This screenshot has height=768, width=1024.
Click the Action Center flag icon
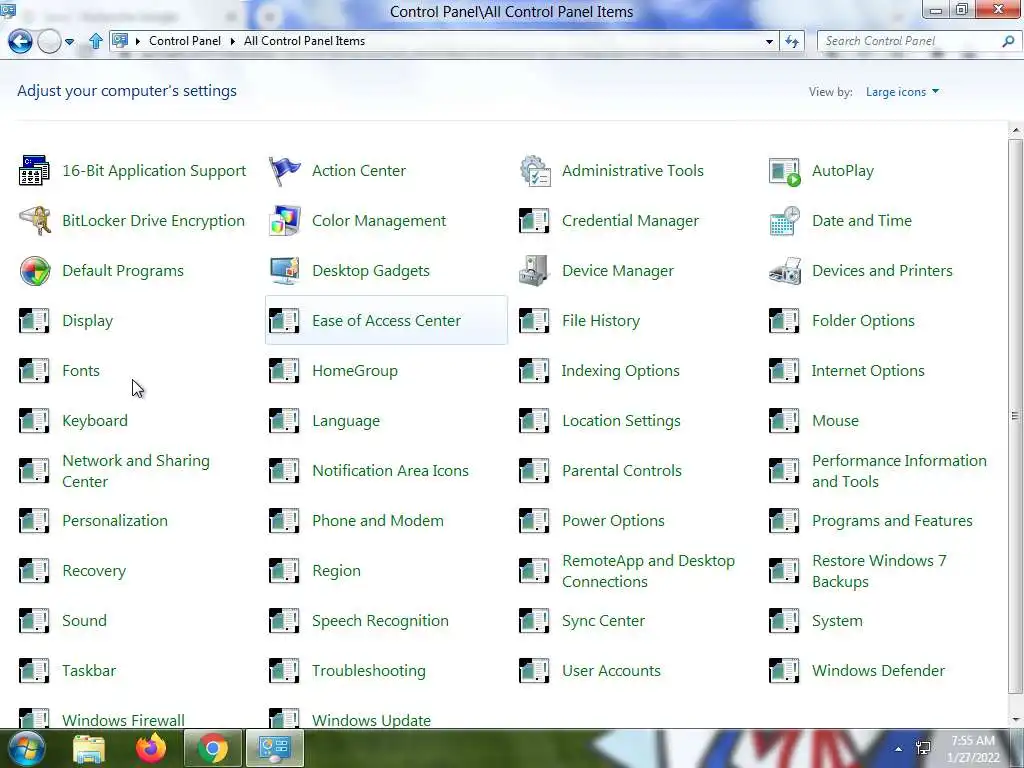click(284, 170)
